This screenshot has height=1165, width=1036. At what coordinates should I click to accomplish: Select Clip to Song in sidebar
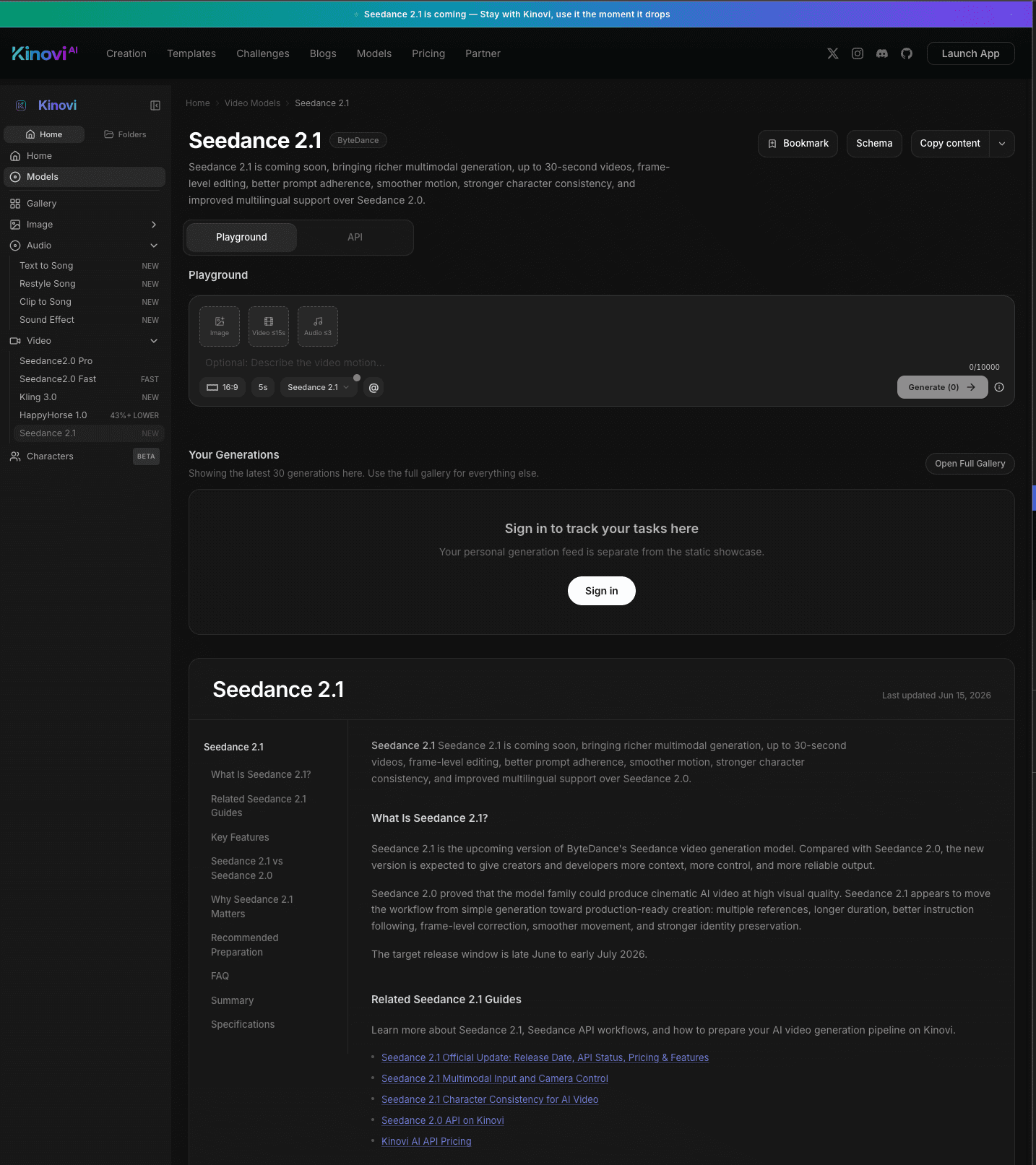point(89,302)
